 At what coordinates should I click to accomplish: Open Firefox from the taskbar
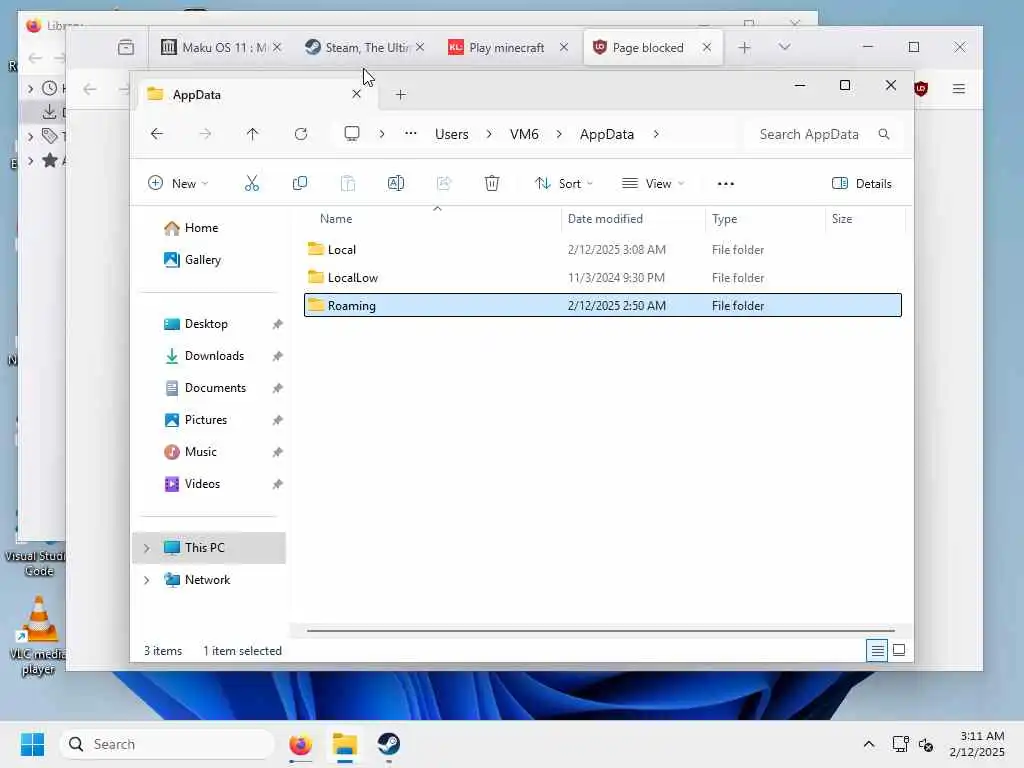pyautogui.click(x=300, y=744)
